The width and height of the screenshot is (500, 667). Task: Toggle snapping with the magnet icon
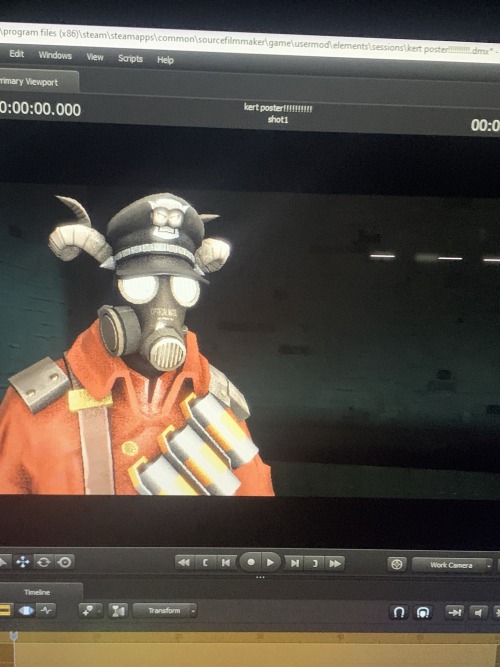(x=399, y=612)
